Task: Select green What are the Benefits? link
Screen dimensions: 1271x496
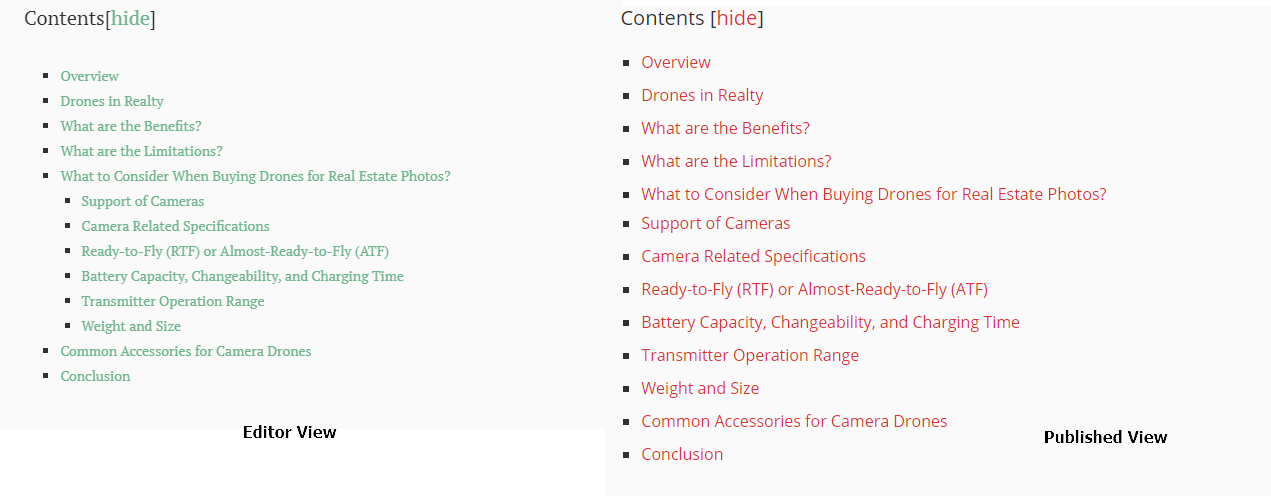Action: (131, 126)
